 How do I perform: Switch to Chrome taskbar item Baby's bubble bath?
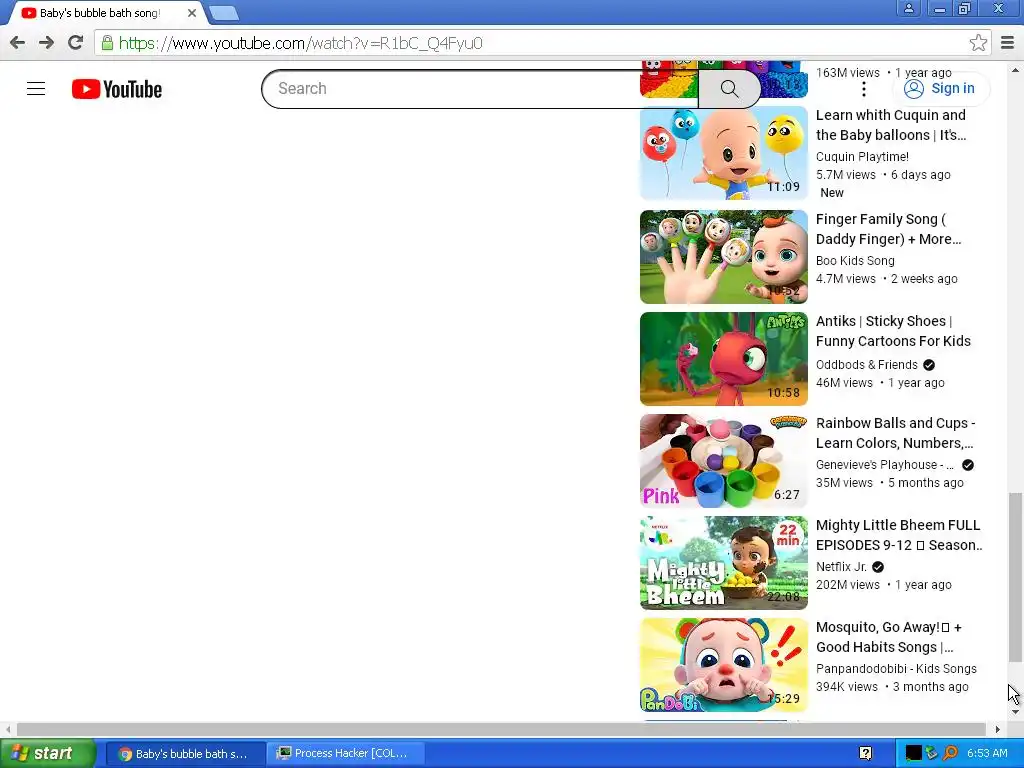[x=184, y=754]
